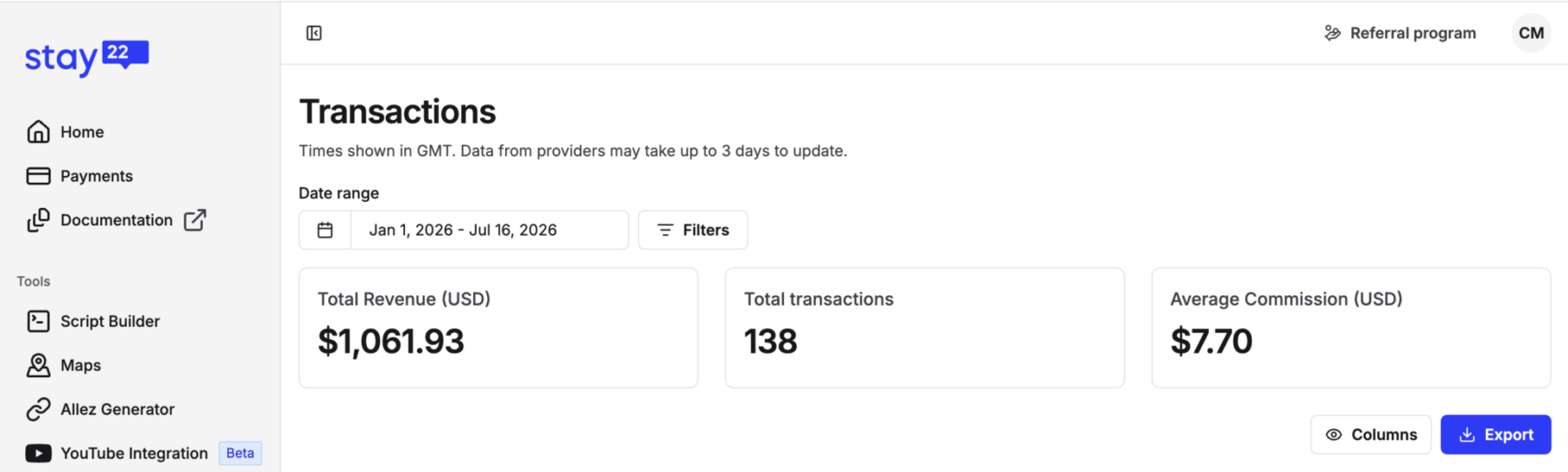Collapse the sidebar with the panel icon
This screenshot has width=1568, height=472.
click(314, 33)
